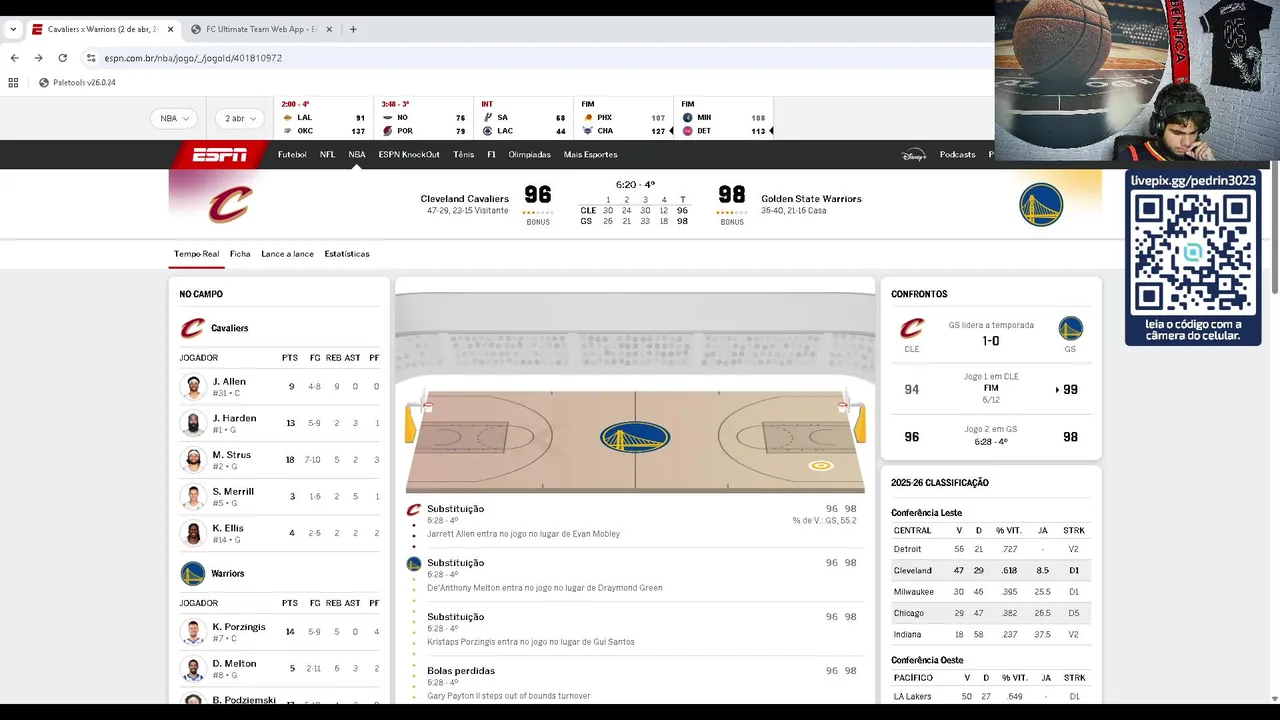Click S. Merrill's player headshot
Screen dimensions: 1280x720
193,496
